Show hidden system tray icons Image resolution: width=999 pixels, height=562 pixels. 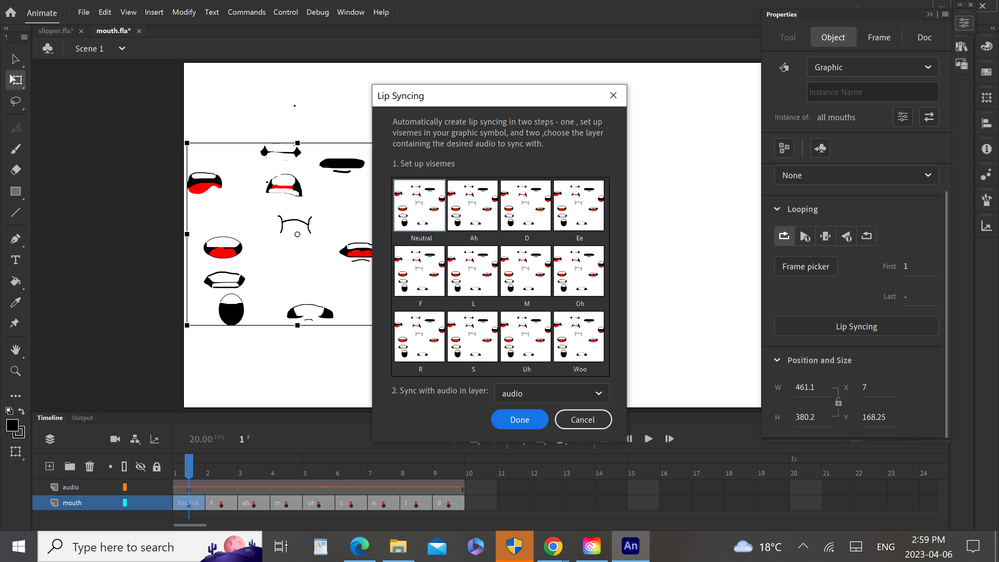click(803, 546)
